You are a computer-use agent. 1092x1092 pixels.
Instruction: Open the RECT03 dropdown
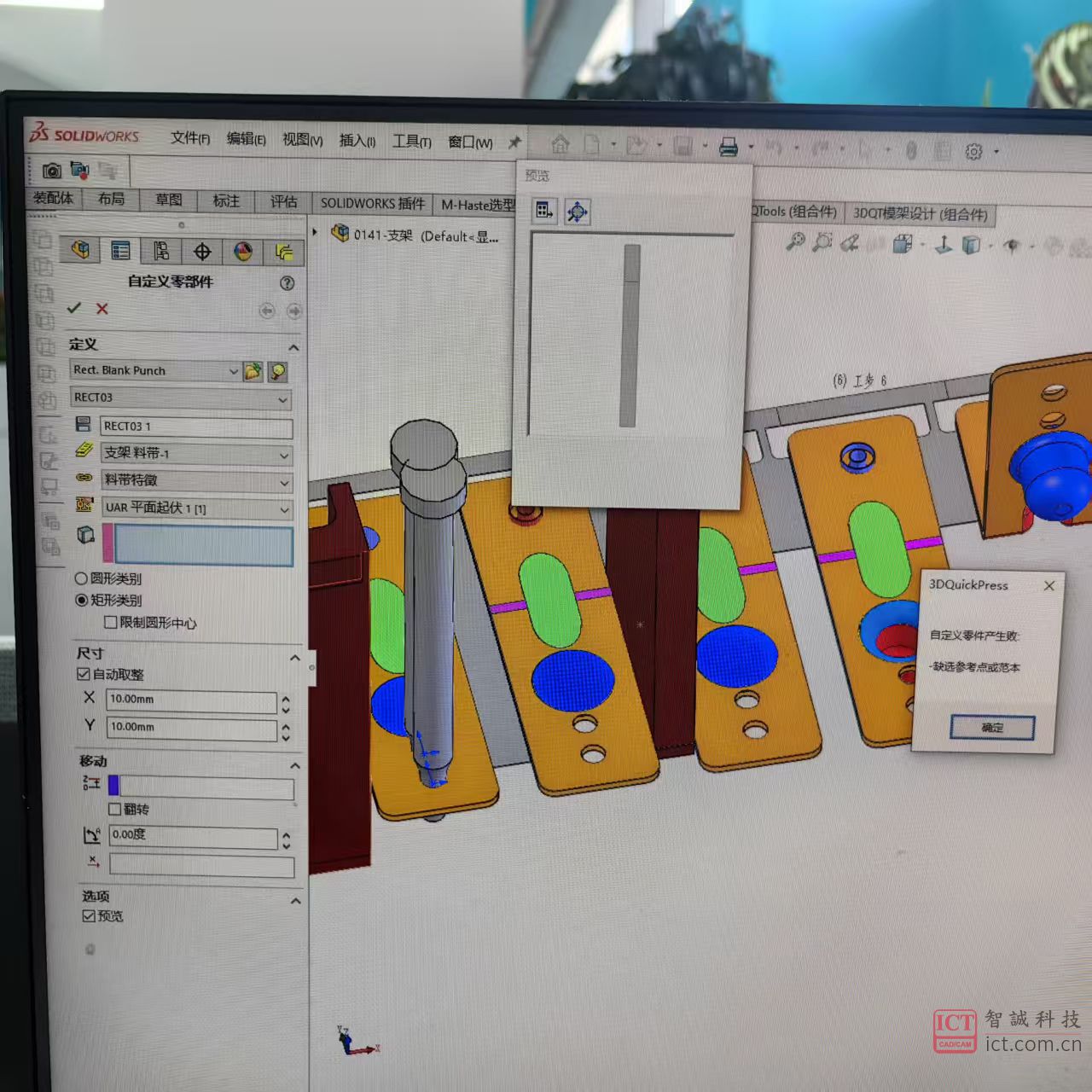pyautogui.click(x=283, y=399)
